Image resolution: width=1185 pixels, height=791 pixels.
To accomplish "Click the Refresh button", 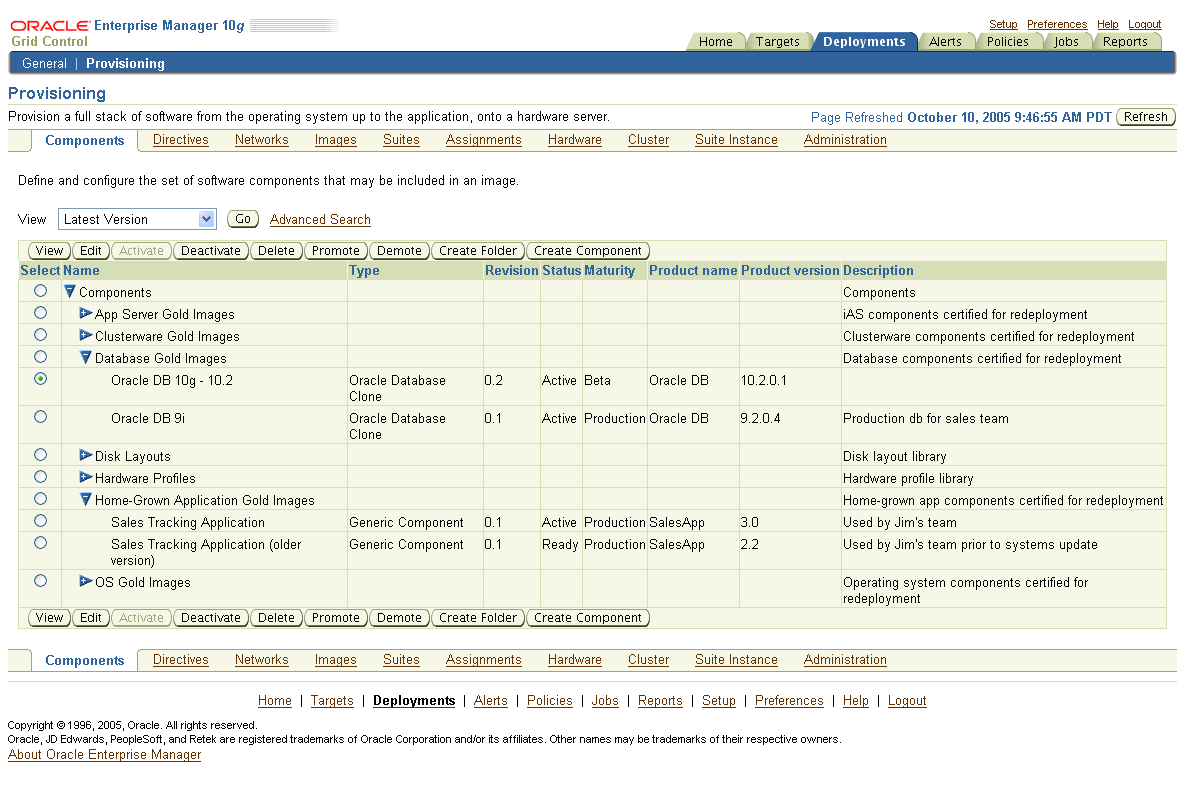I will (x=1145, y=116).
